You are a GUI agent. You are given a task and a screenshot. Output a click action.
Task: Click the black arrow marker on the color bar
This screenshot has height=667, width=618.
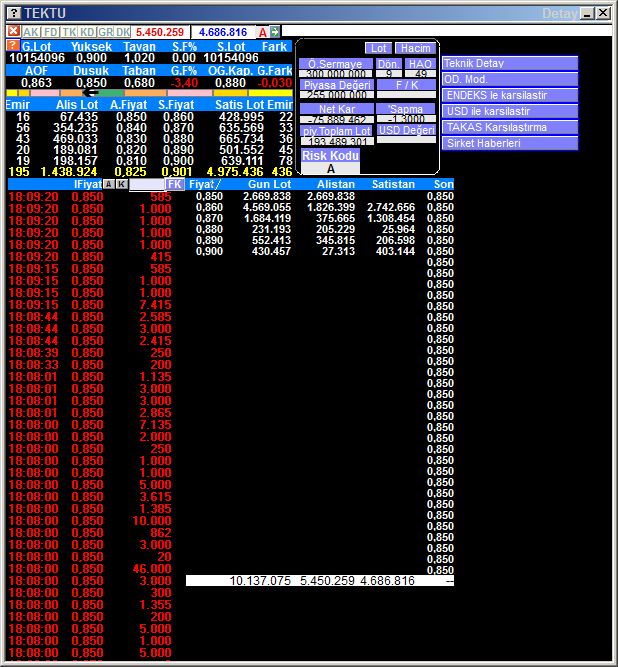click(x=90, y=93)
